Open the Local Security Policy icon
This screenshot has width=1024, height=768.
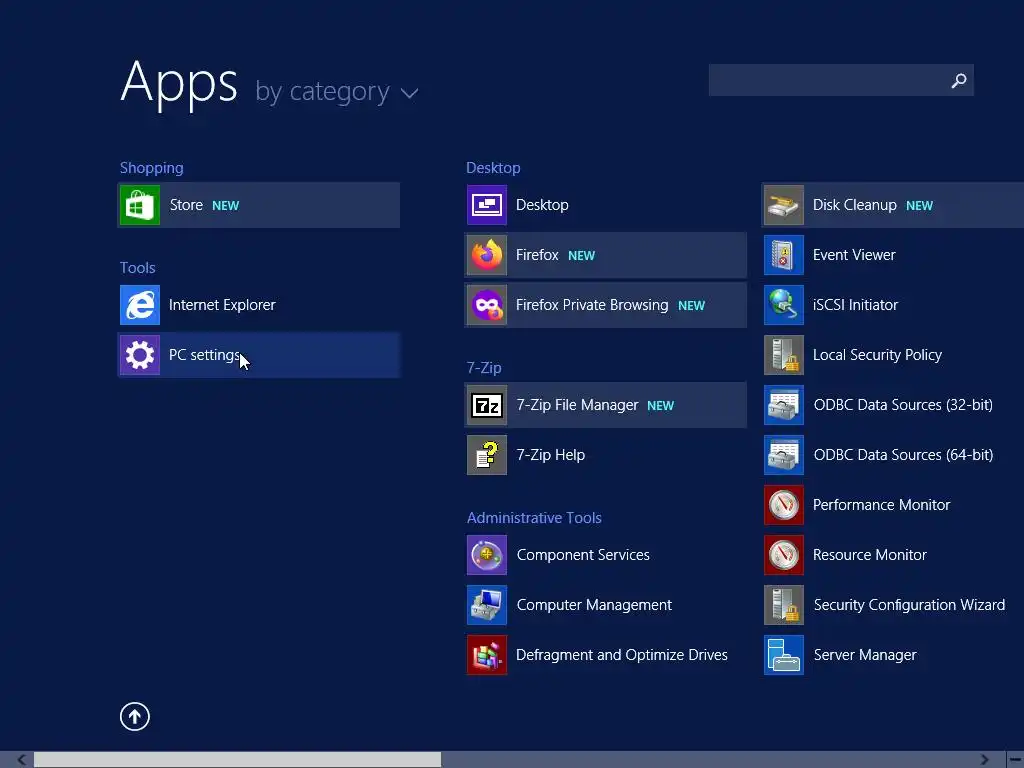[x=784, y=355]
